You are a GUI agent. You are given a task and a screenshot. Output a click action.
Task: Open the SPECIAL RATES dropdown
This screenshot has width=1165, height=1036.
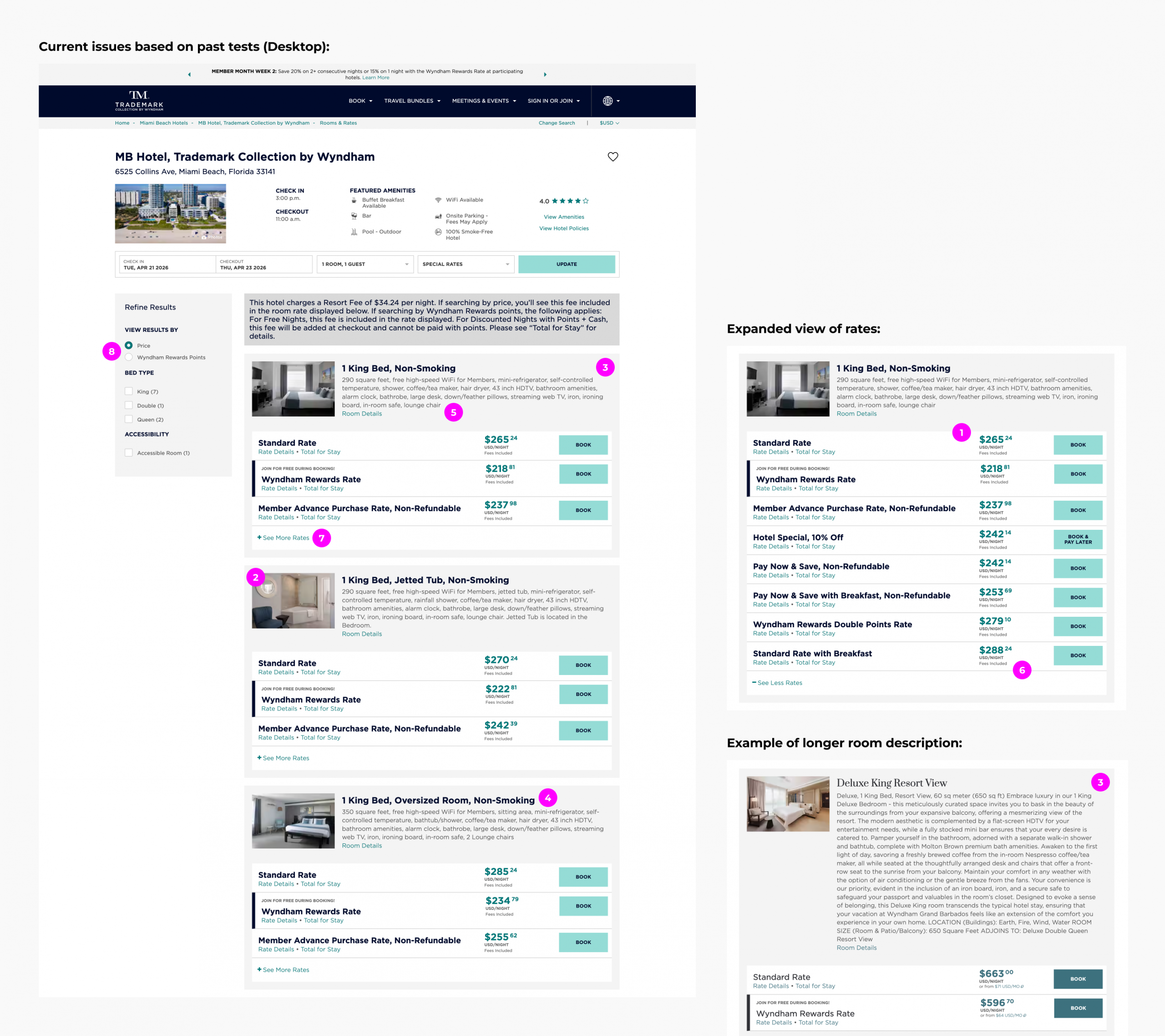tap(465, 264)
